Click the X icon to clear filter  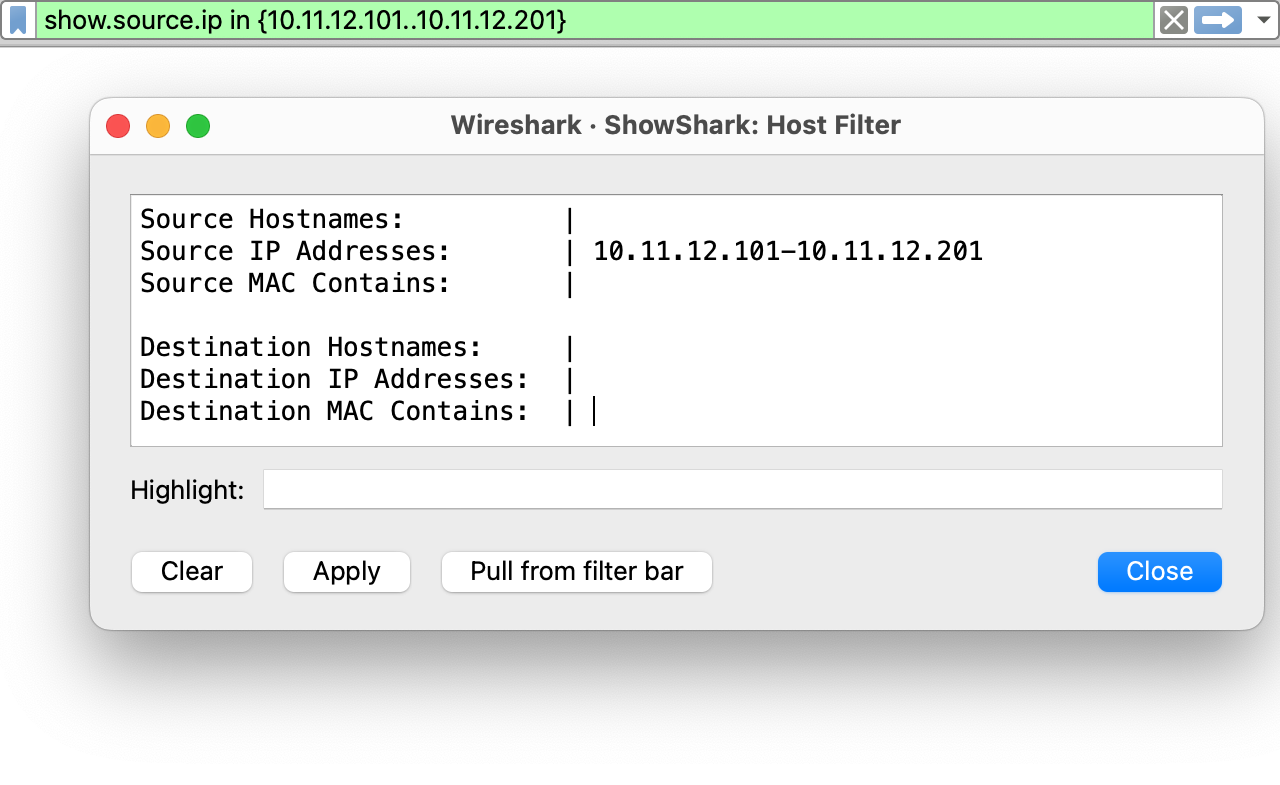pos(1172,20)
